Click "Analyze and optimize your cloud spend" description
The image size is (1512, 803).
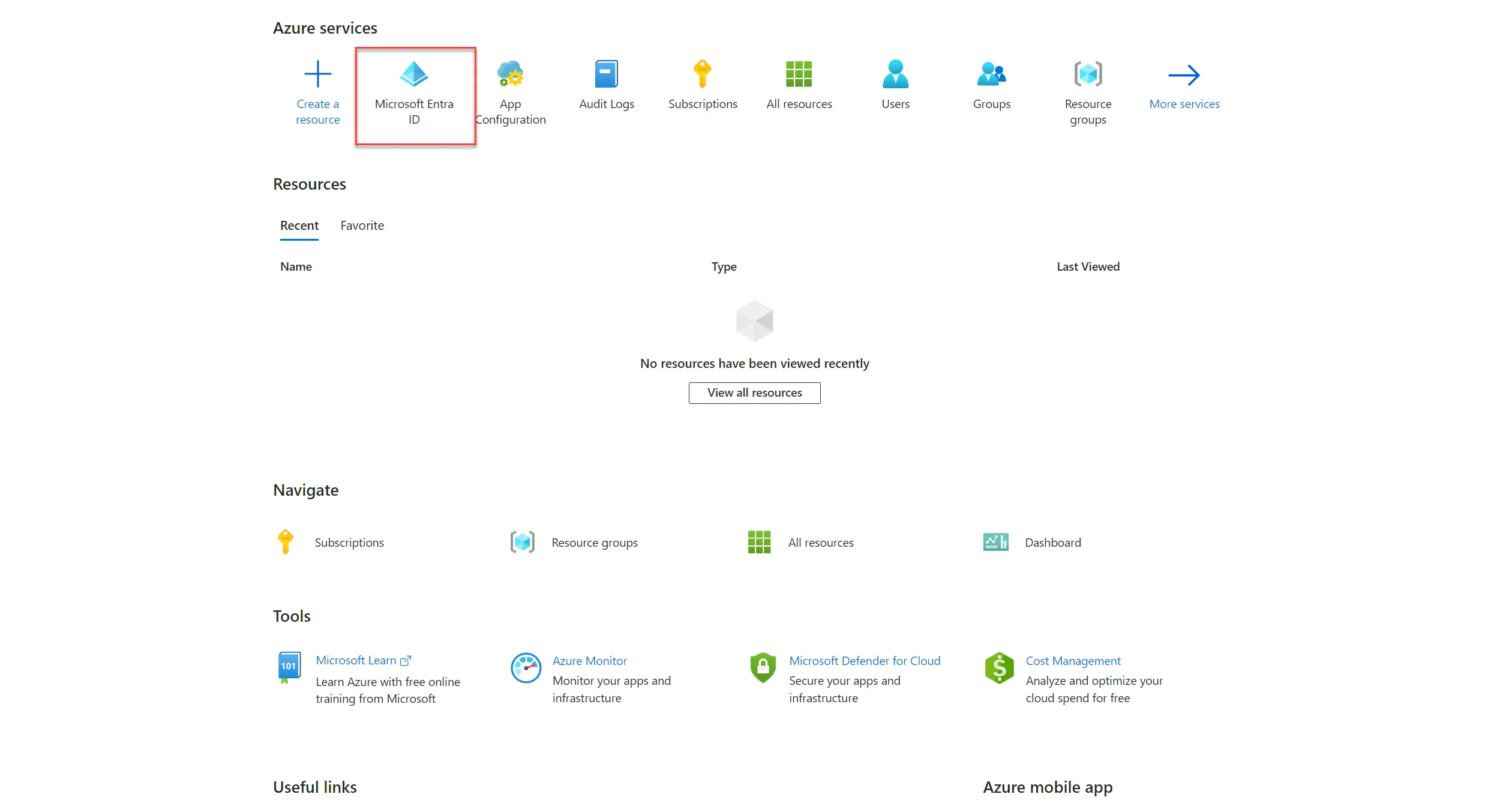[x=1094, y=690]
